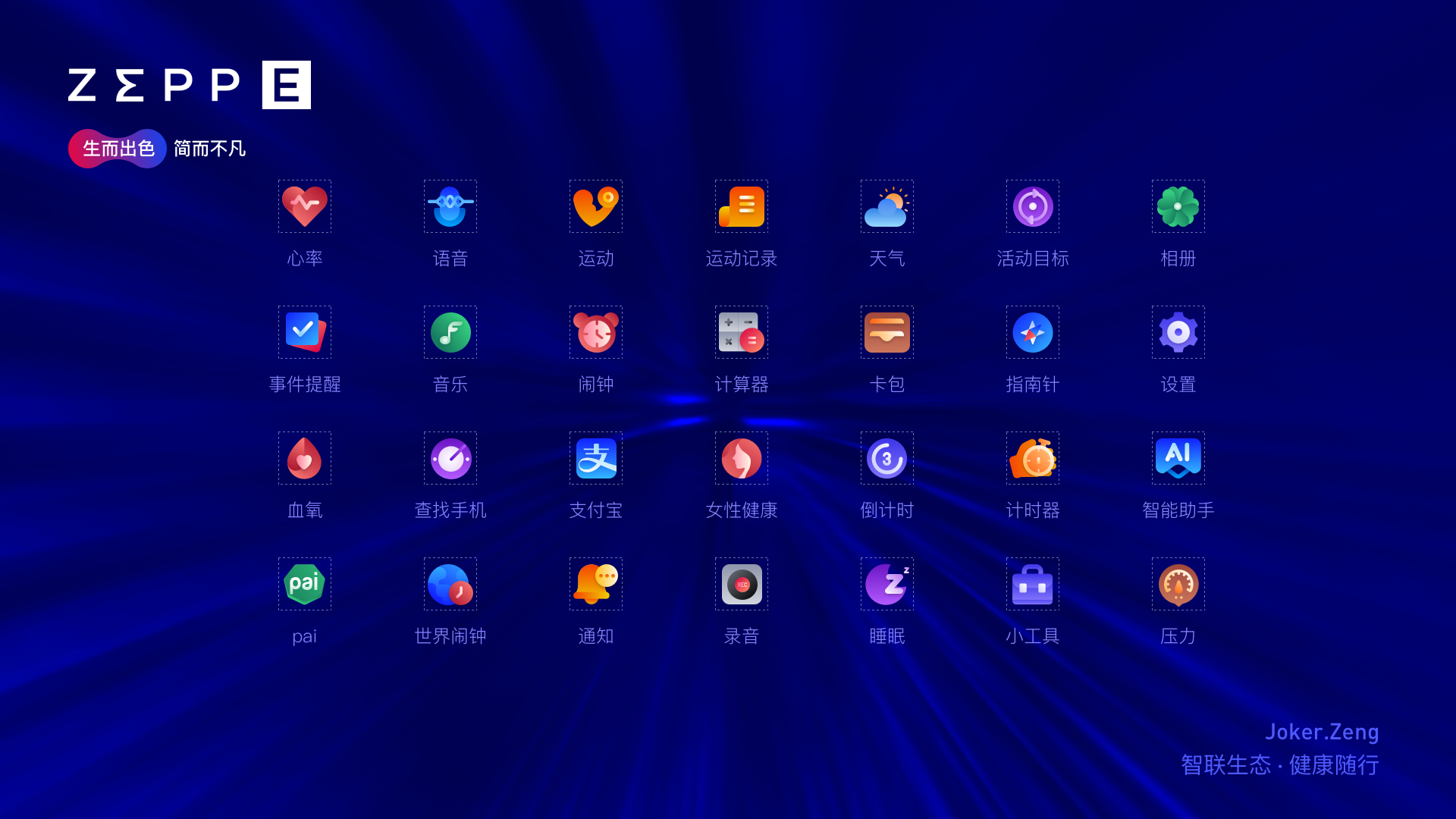The height and width of the screenshot is (819, 1456).
Task: Open the 设置 settings gear icon
Action: tap(1178, 332)
